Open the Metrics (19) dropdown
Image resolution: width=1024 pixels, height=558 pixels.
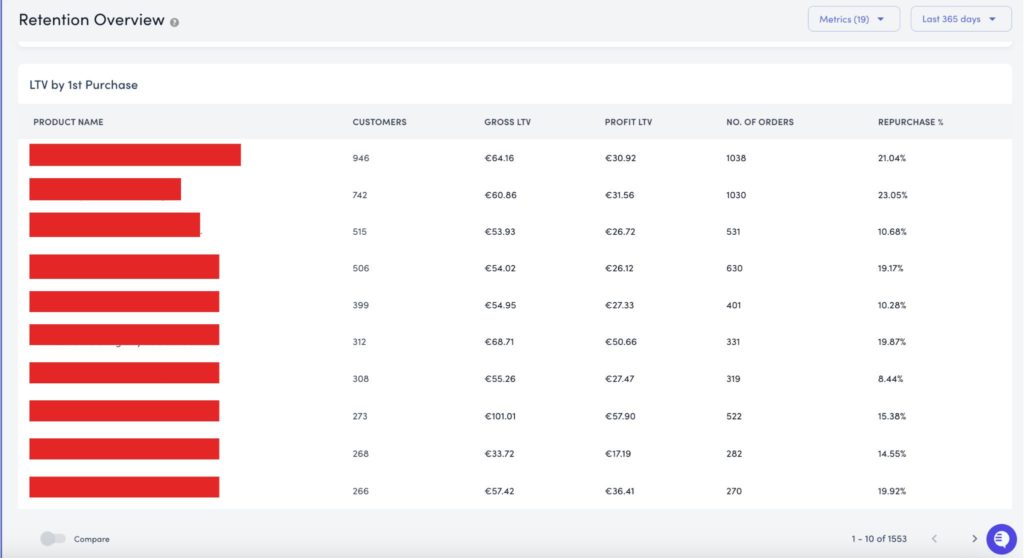(x=854, y=19)
